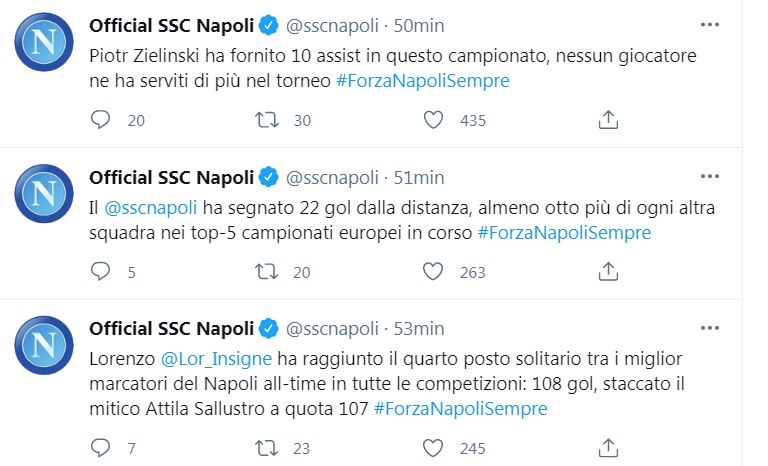Image resolution: width=768 pixels, height=466 pixels.
Task: Like the tweet about Zielinski's assists
Action: click(x=433, y=120)
